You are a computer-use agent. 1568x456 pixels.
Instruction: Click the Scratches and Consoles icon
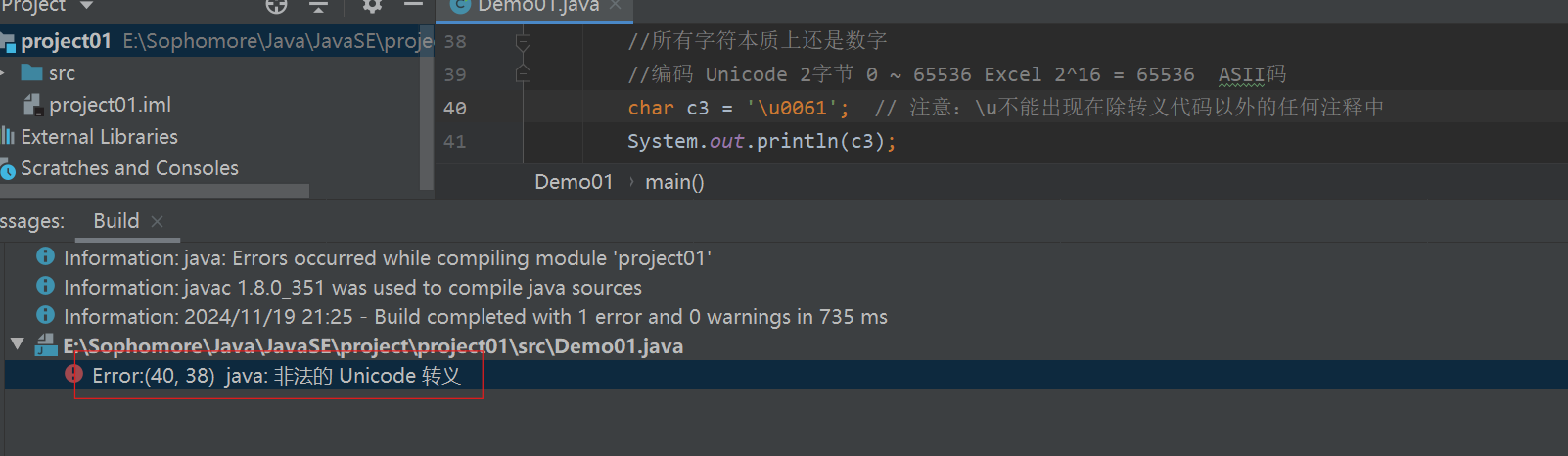[x=8, y=169]
